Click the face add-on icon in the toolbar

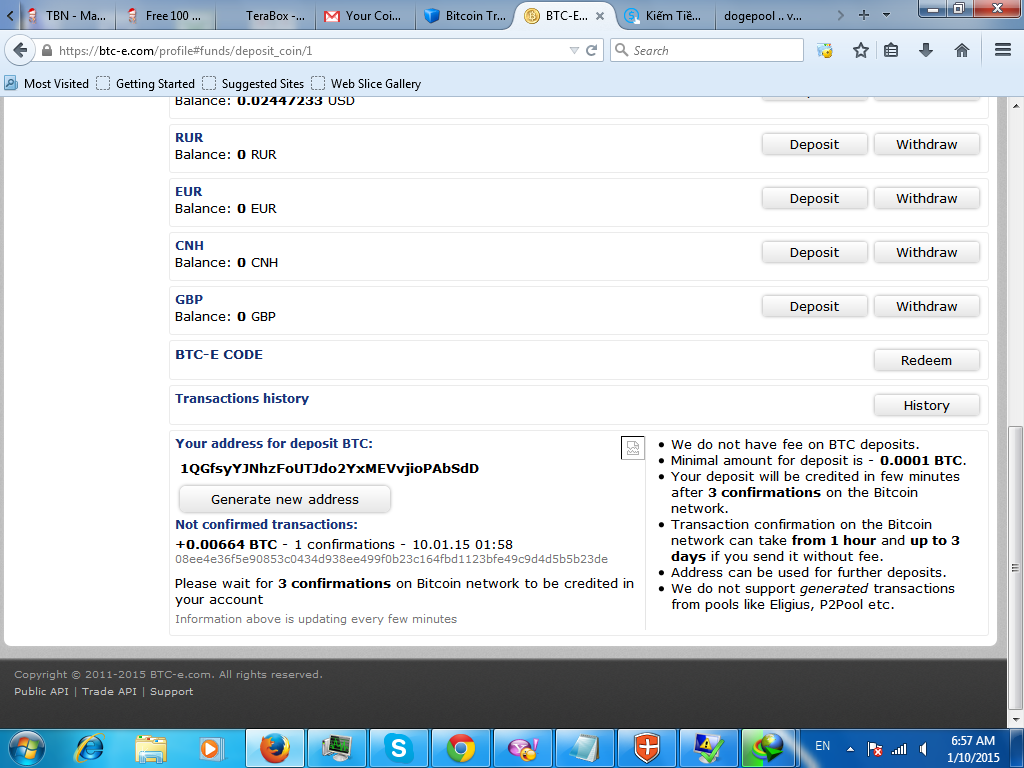[x=825, y=50]
